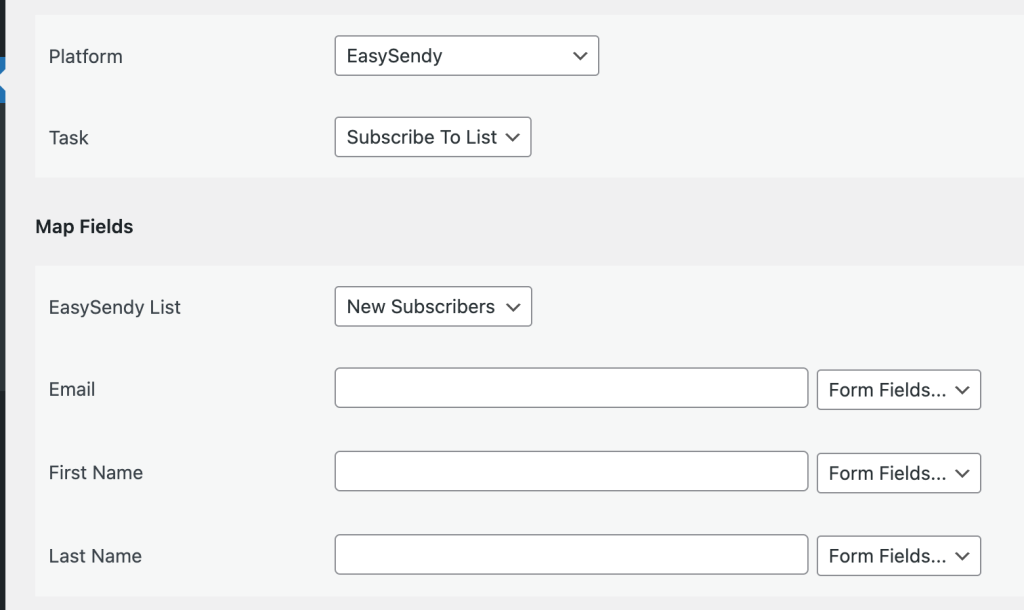This screenshot has height=610, width=1024.
Task: Click the chevron on Email's Form Fields control
Action: pyautogui.click(x=962, y=389)
